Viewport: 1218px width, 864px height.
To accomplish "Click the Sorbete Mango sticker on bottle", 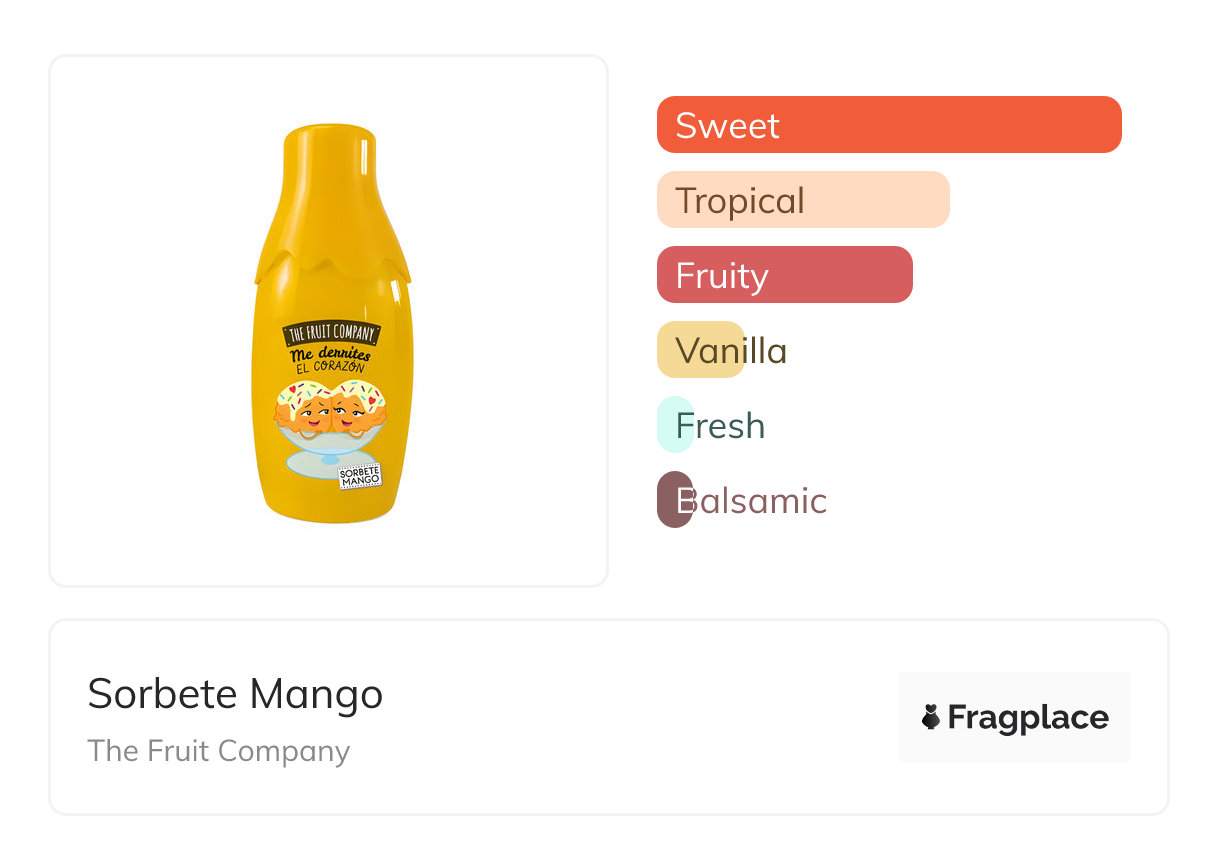I will tap(360, 476).
